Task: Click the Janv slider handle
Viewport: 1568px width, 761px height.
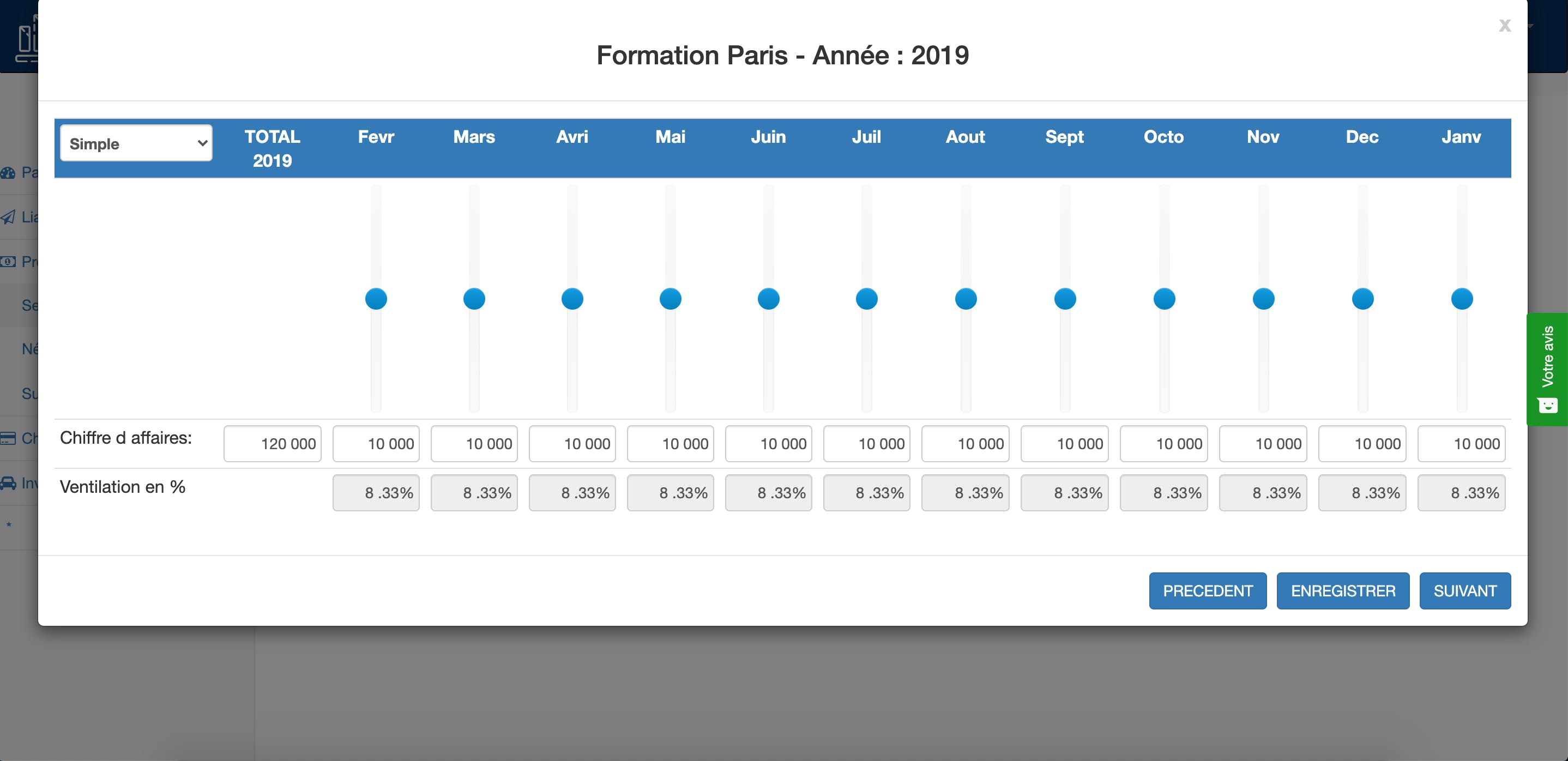Action: 1461,299
